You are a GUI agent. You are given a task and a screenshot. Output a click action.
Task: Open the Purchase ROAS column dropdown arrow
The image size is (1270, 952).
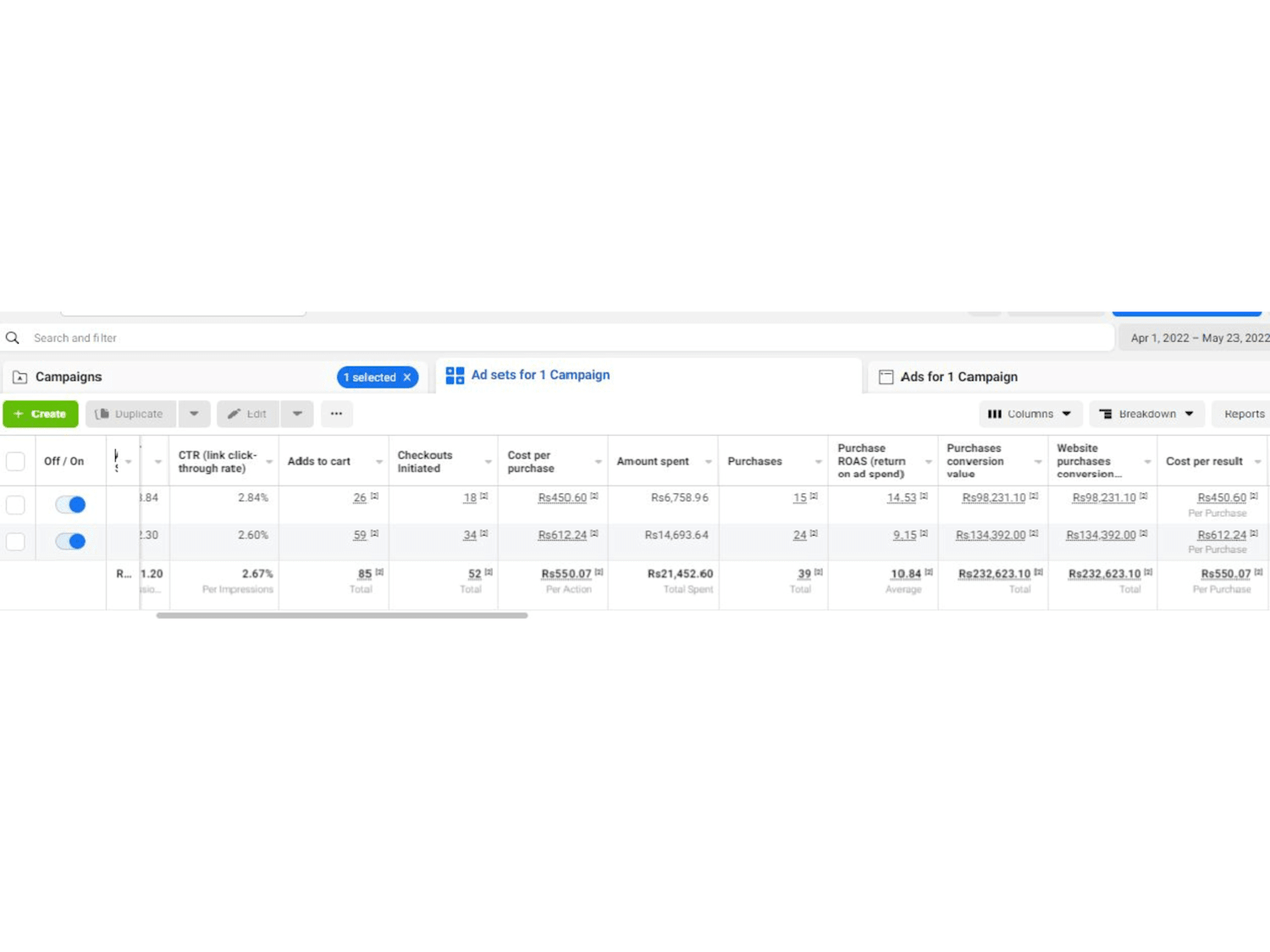click(929, 462)
